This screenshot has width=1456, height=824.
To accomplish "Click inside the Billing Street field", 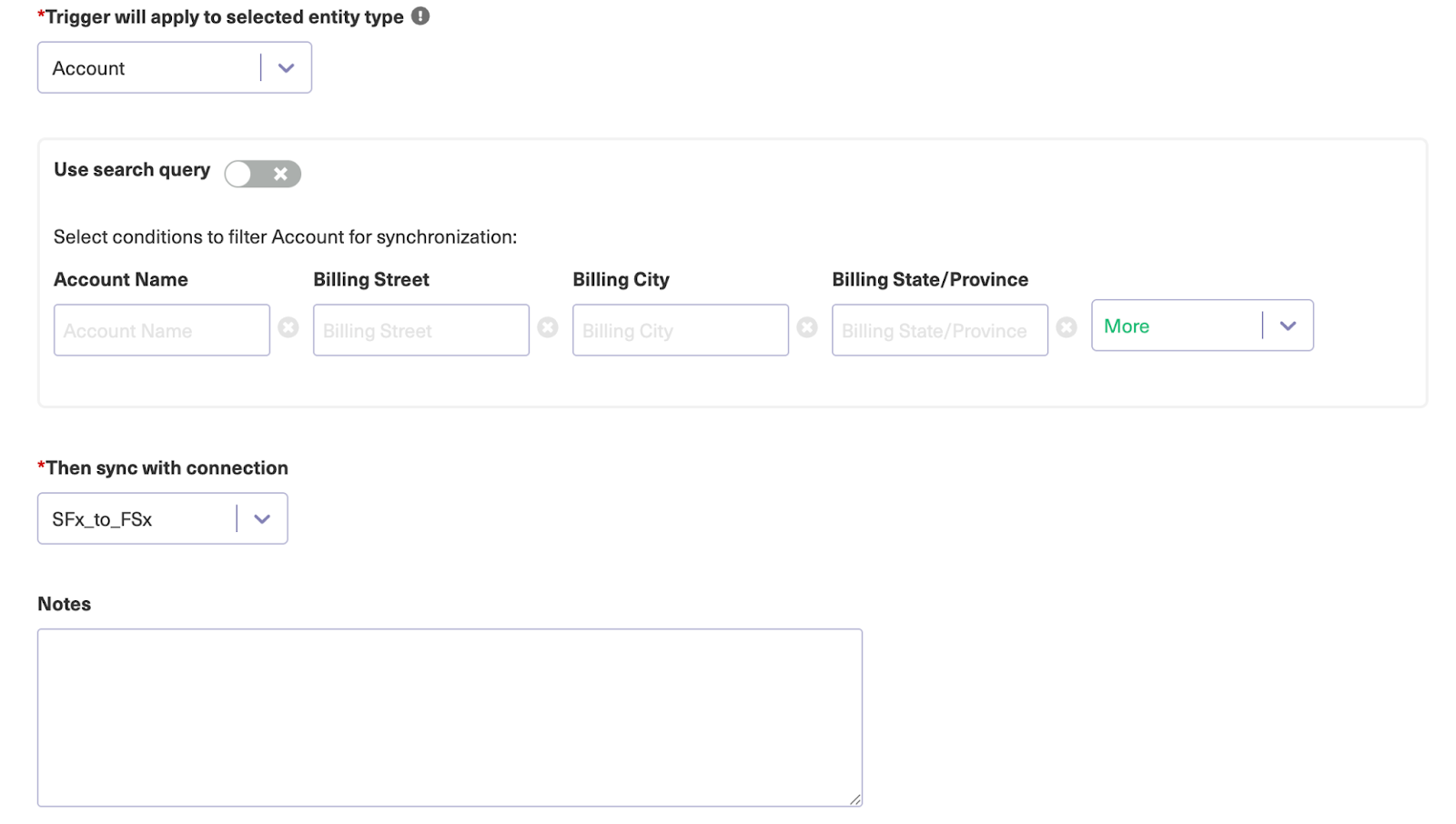I will 420,330.
